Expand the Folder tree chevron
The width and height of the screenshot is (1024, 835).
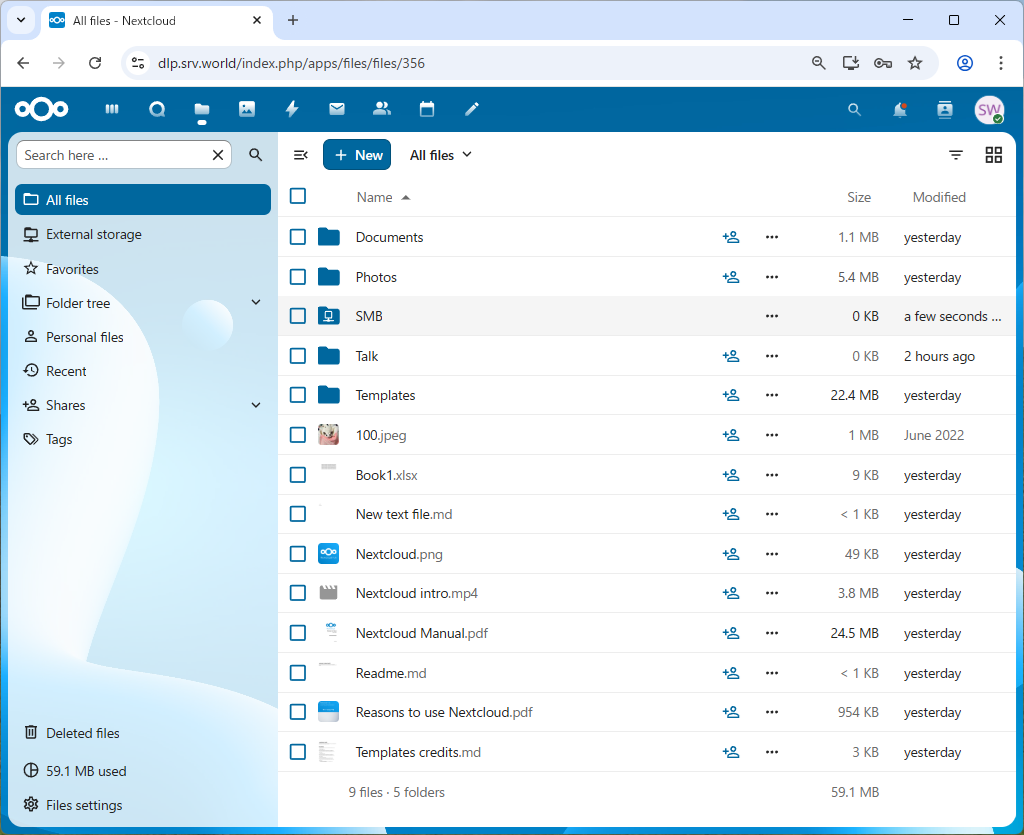click(256, 302)
